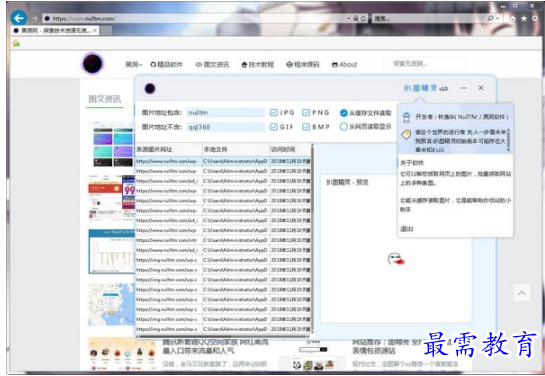The height and width of the screenshot is (376, 545).
Task: Click the refresh icon in address bar
Action: click(x=364, y=18)
